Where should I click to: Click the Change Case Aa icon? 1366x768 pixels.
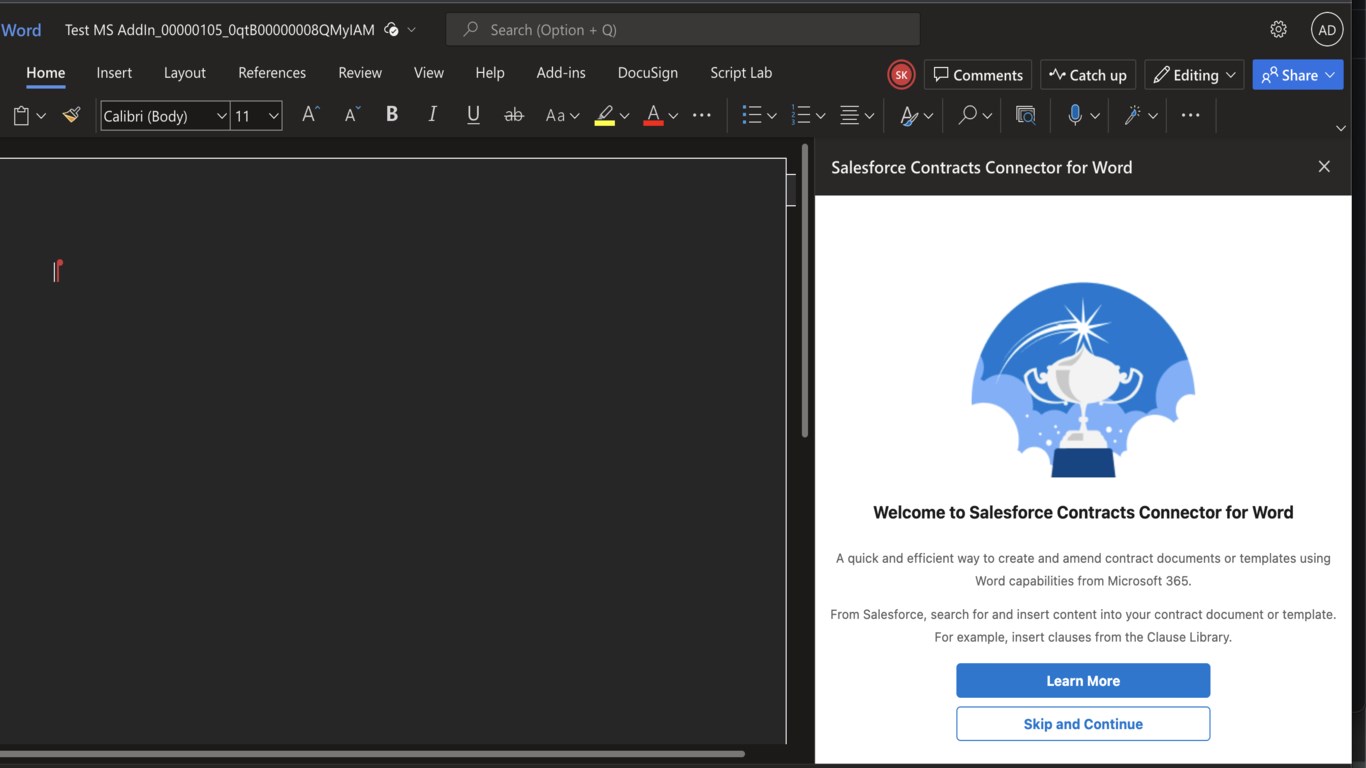(555, 116)
